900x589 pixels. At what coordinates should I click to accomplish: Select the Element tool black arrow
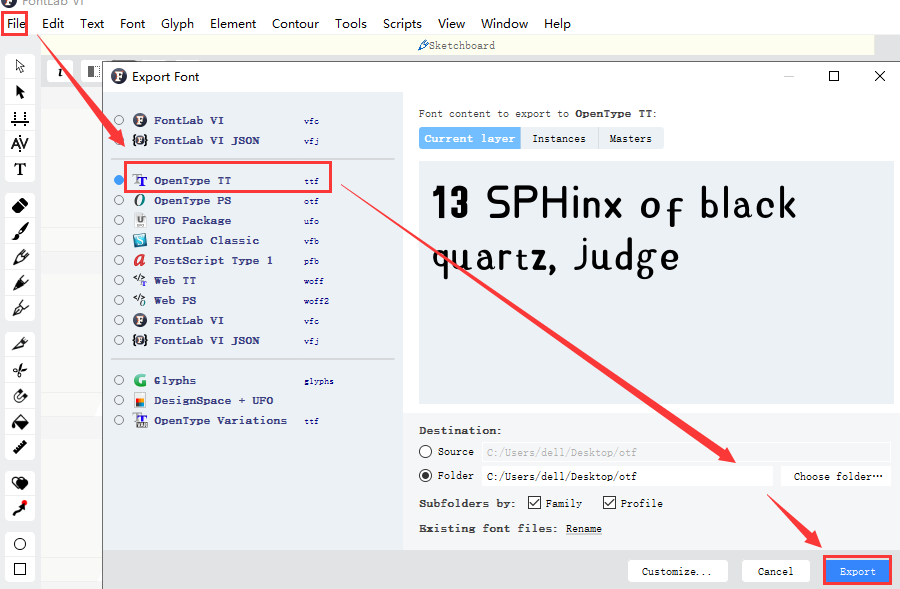20,92
